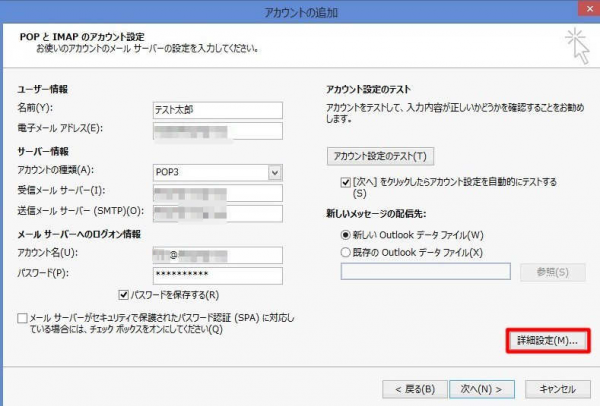600x406 pixels.
Task: Focus the 電子メール アドレス(E) field
Action: click(x=217, y=129)
